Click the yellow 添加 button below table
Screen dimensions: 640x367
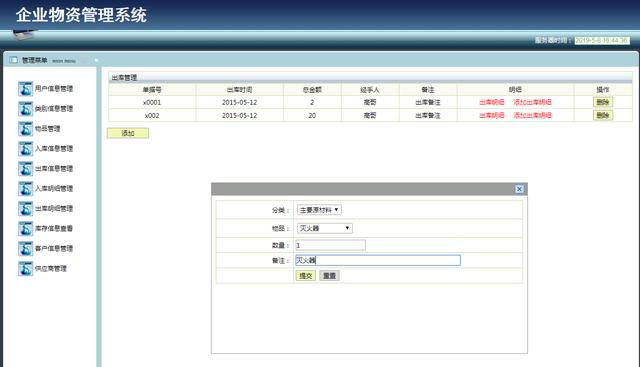pyautogui.click(x=128, y=133)
